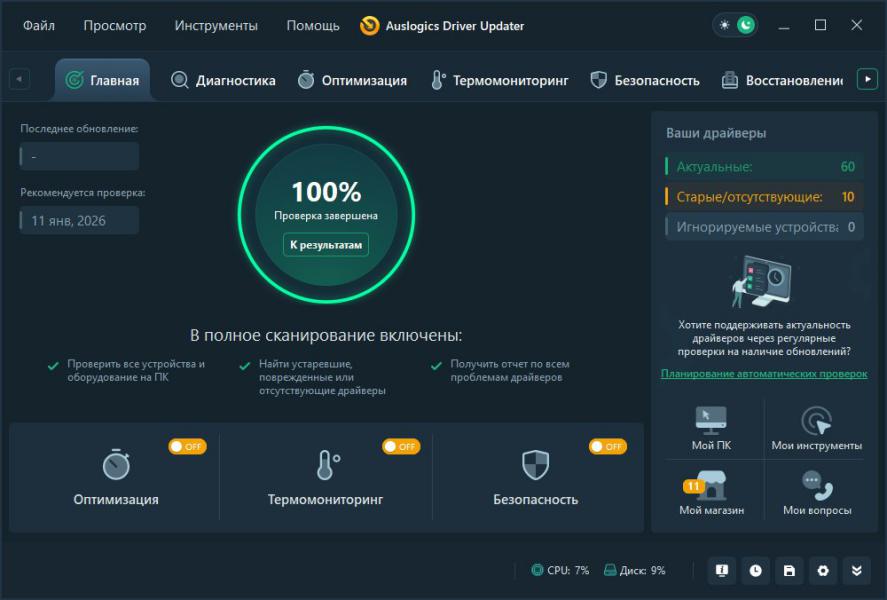This screenshot has height=600, width=887.
Task: Click the save floppy disk icon
Action: click(789, 570)
